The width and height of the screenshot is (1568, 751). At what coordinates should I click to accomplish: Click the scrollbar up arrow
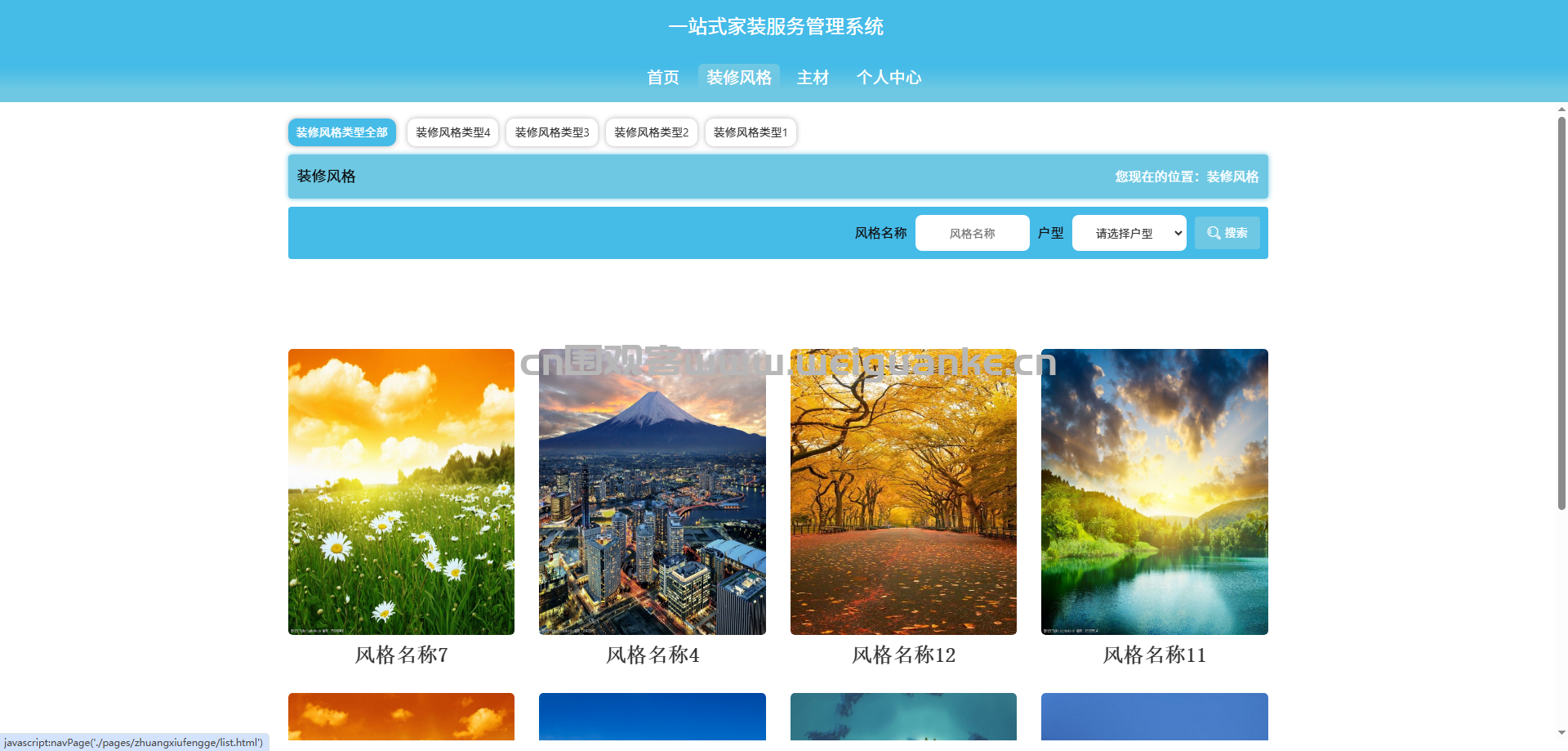(1561, 109)
